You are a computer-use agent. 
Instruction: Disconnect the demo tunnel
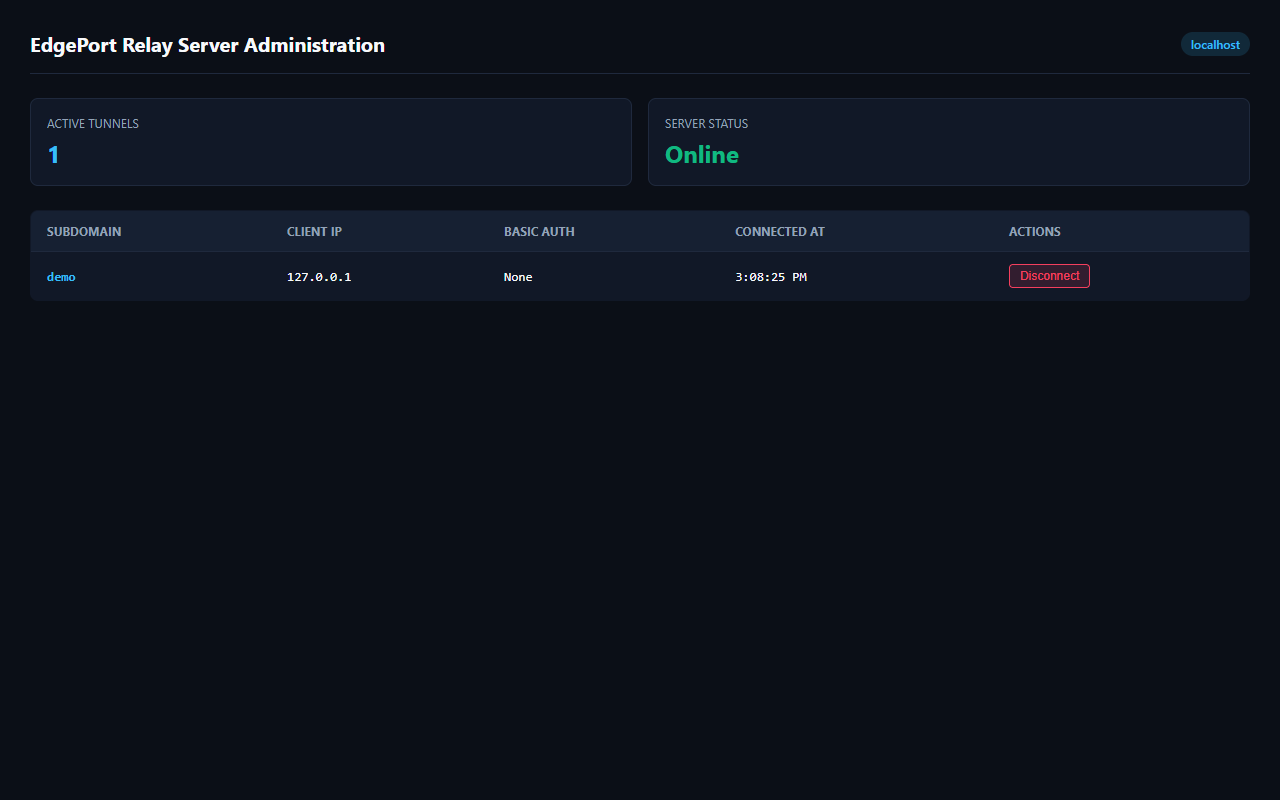point(1049,276)
